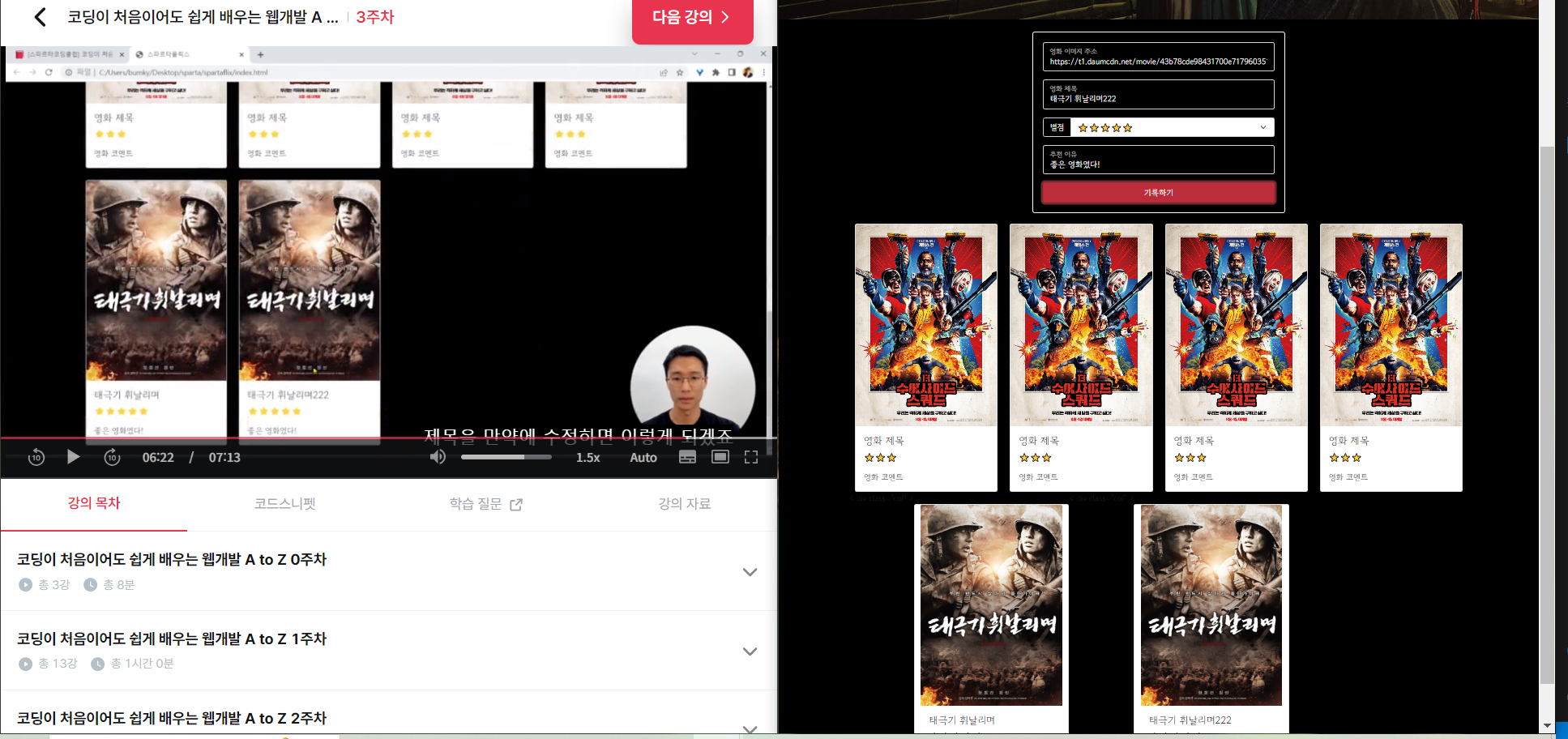Adjust the video volume slider
Viewport: 1568px width, 739px height.
[x=506, y=457]
